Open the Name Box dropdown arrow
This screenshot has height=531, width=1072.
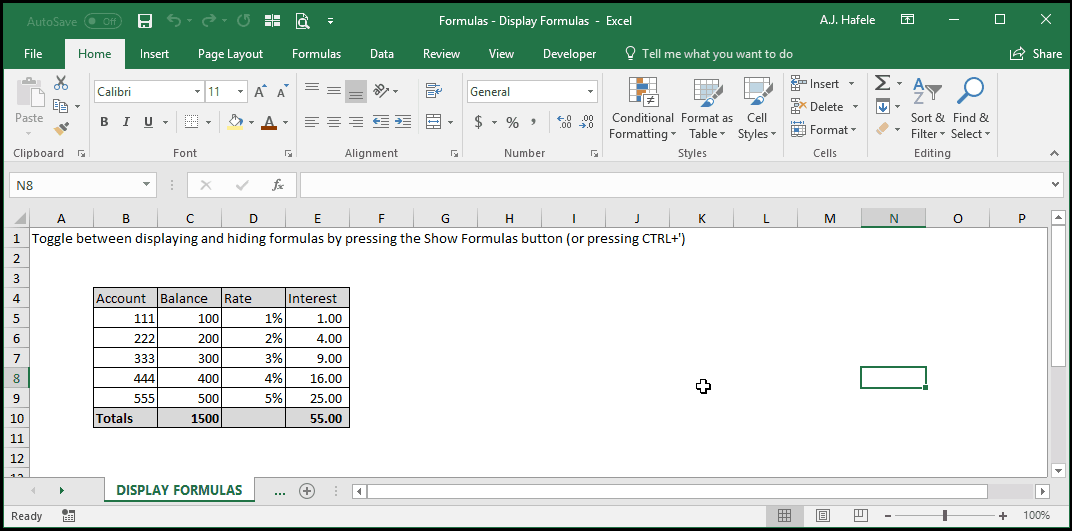[x=146, y=185]
